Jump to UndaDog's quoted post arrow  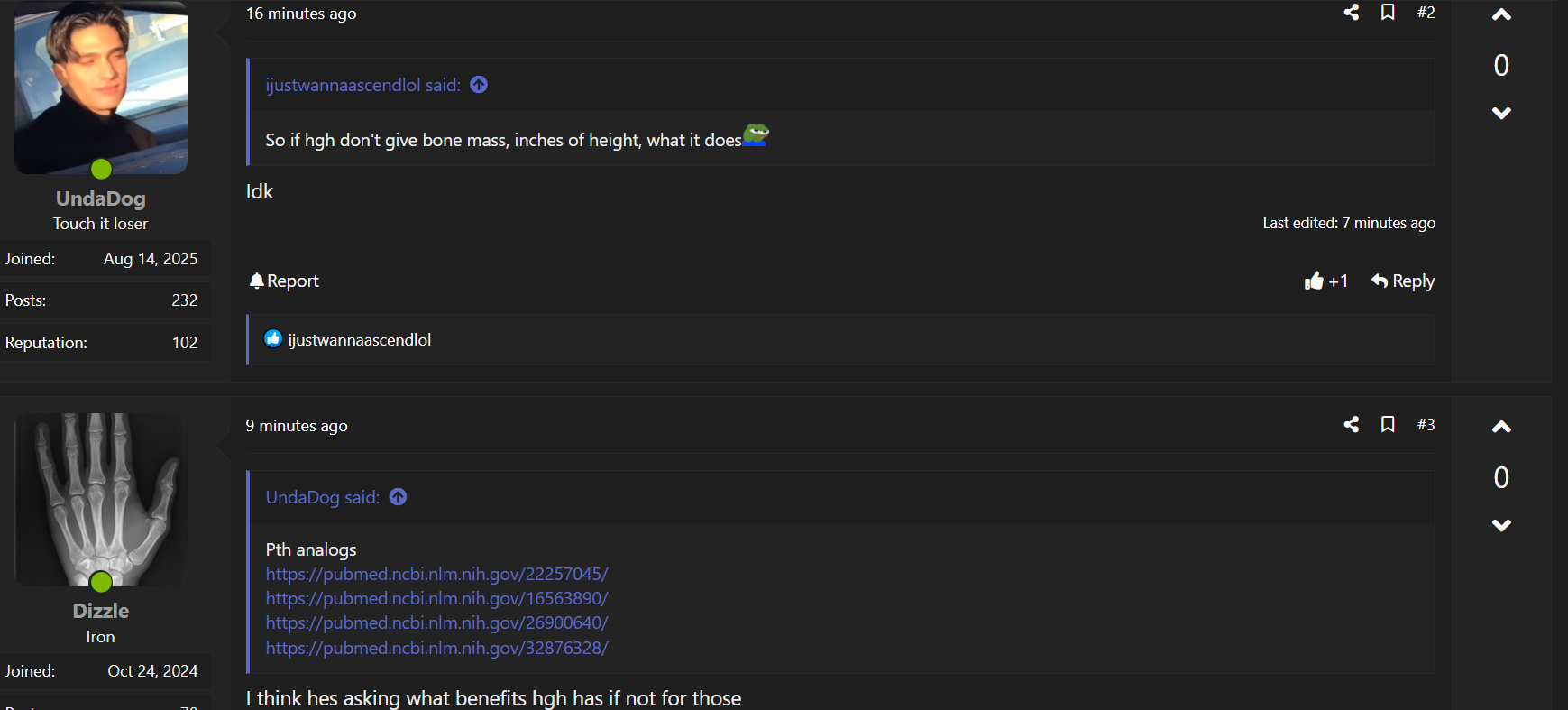398,497
